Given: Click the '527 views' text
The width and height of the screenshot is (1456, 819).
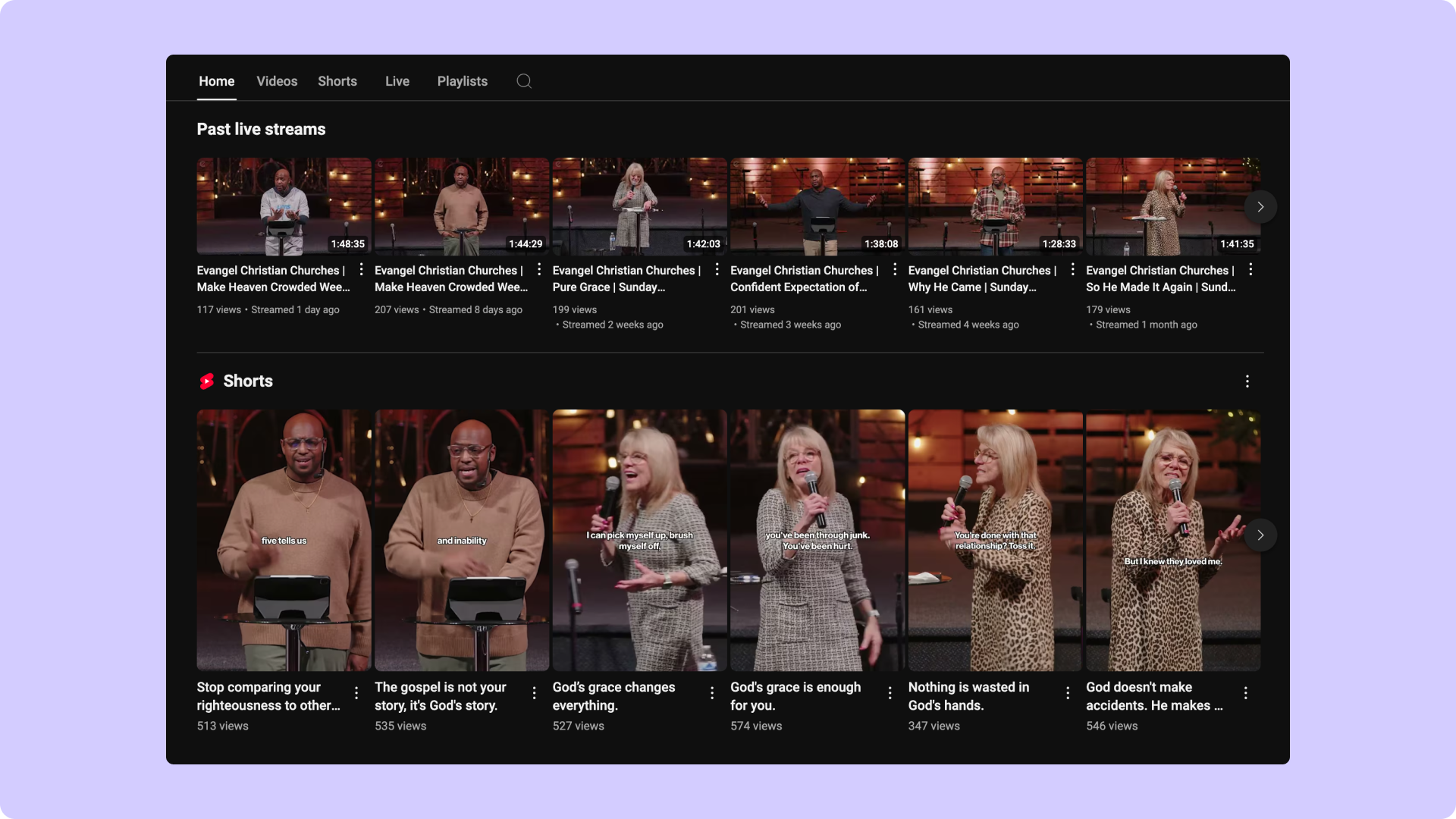Looking at the screenshot, I should click(x=579, y=726).
